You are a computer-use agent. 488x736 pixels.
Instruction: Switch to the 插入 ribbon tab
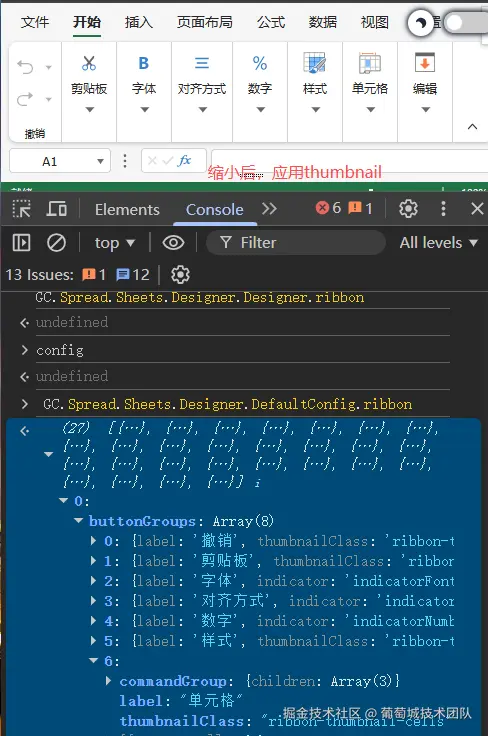139,22
